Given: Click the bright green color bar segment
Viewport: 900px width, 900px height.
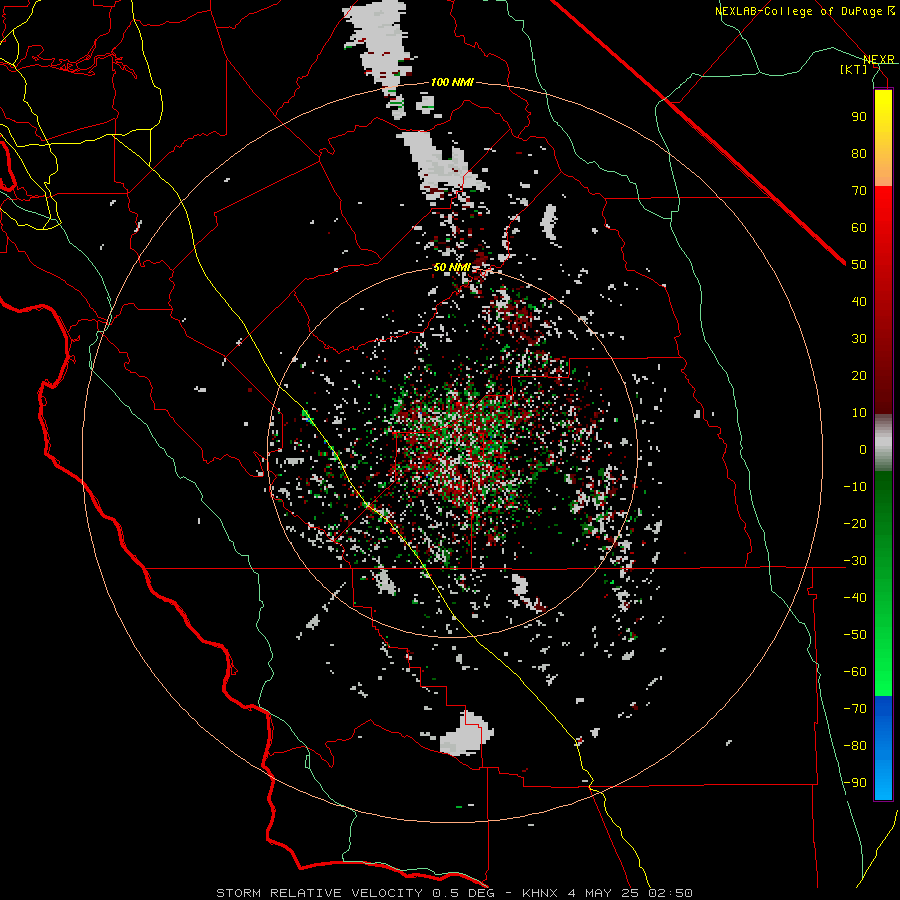Looking at the screenshot, I should (883, 660).
